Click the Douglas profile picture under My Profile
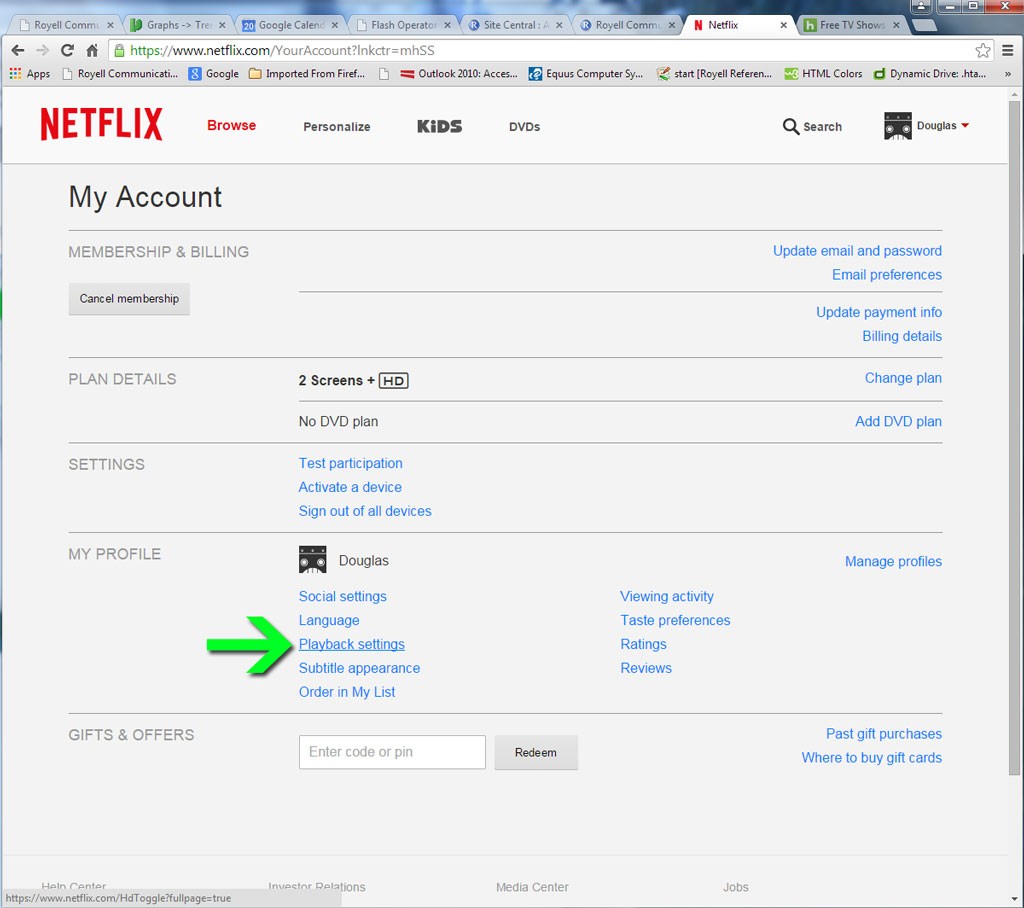Viewport: 1024px width, 908px height. click(x=312, y=560)
